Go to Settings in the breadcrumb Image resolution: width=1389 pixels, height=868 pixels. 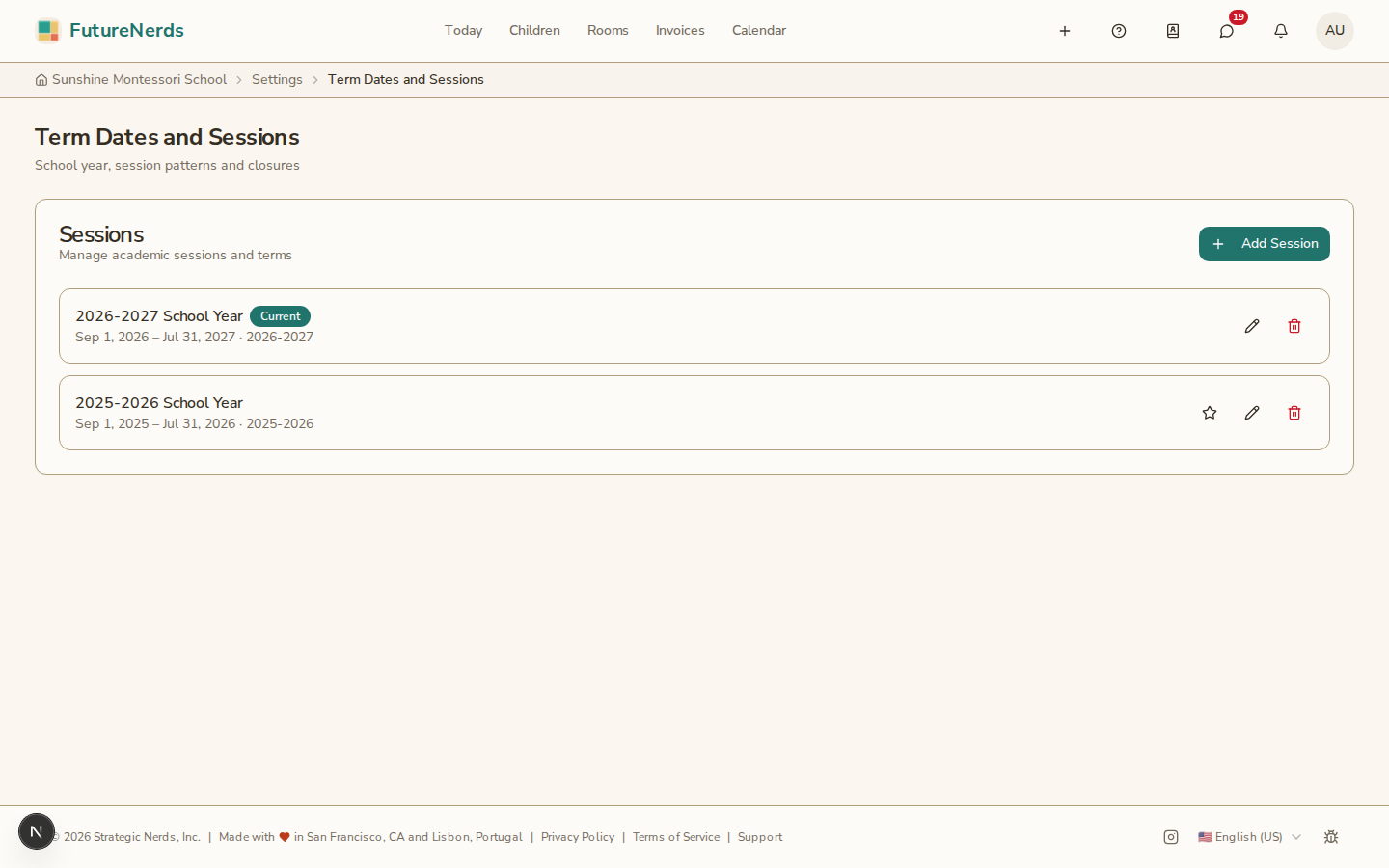tap(277, 80)
